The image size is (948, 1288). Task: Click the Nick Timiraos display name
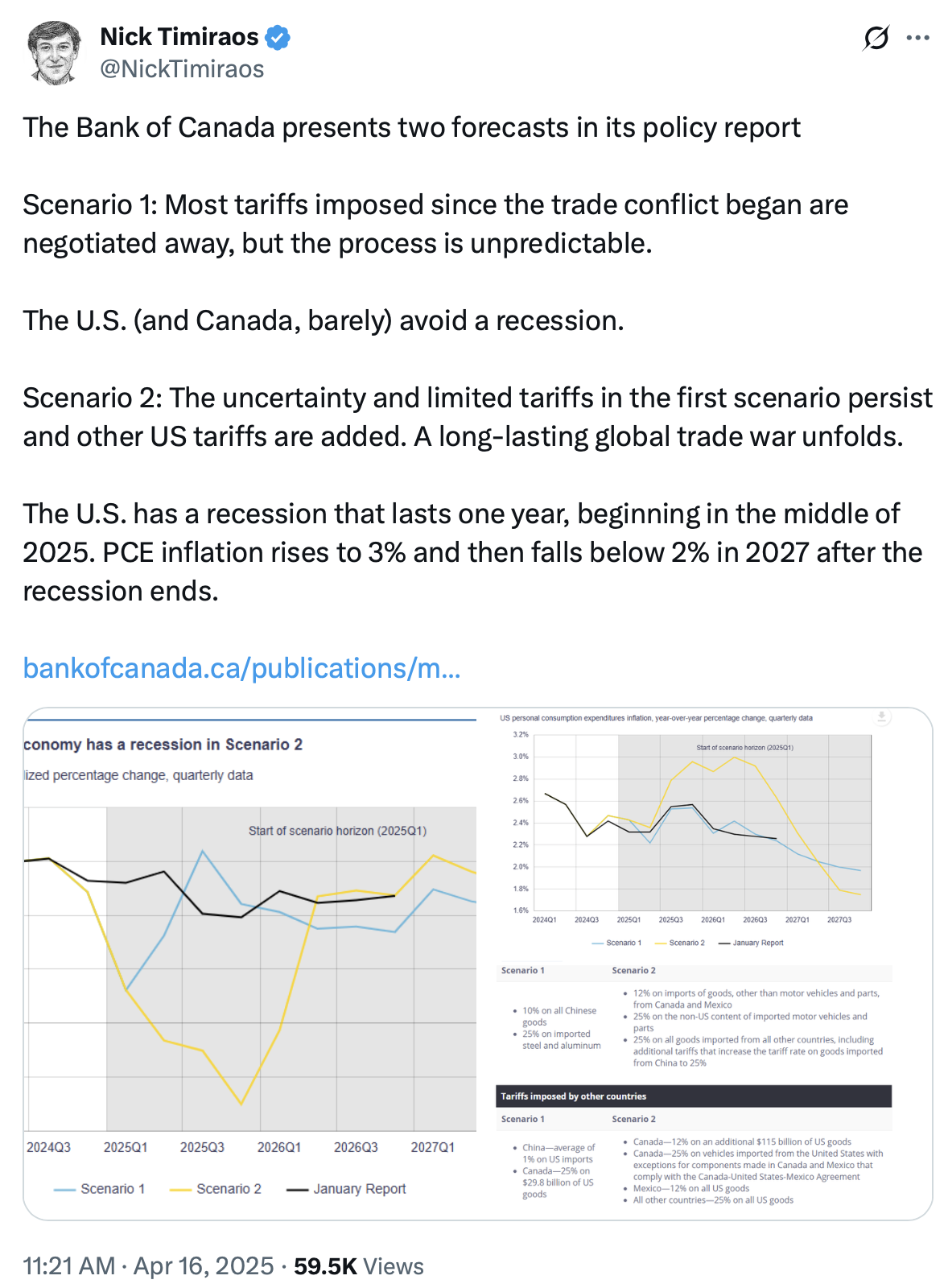pyautogui.click(x=179, y=37)
